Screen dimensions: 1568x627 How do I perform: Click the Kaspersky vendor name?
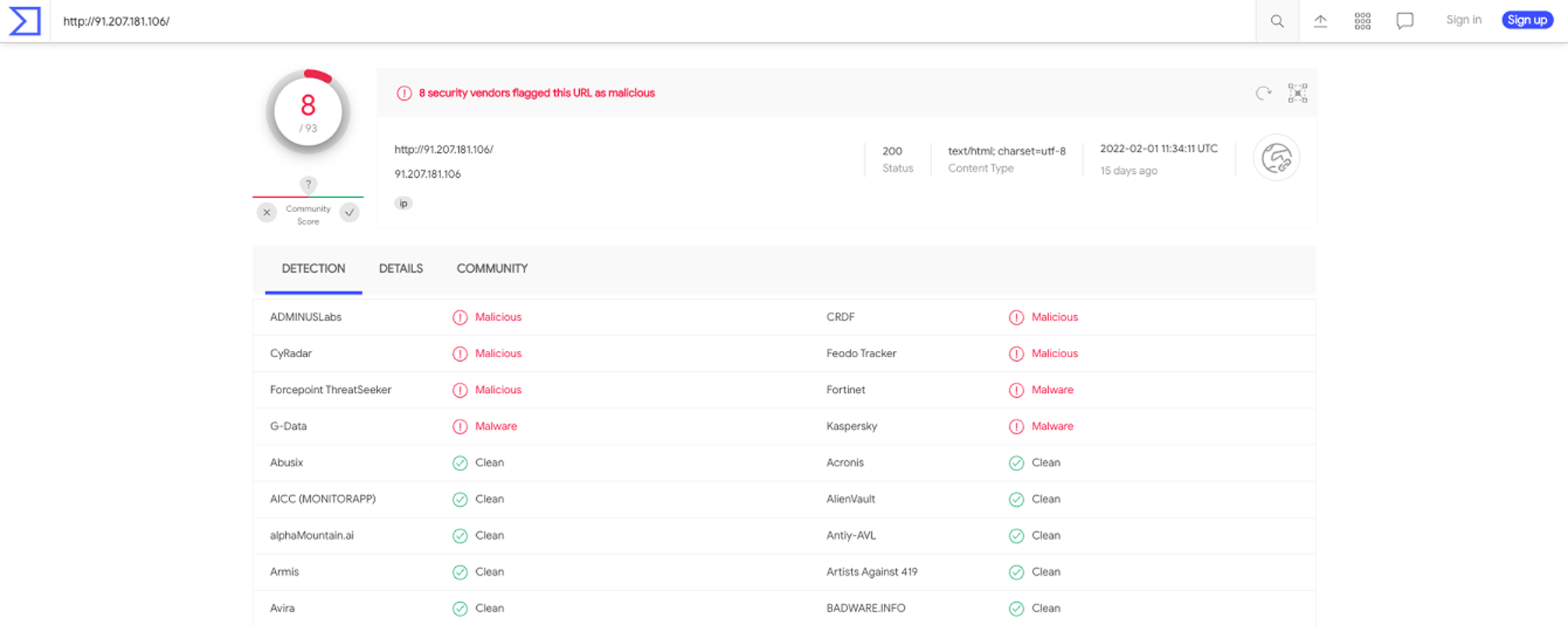852,426
